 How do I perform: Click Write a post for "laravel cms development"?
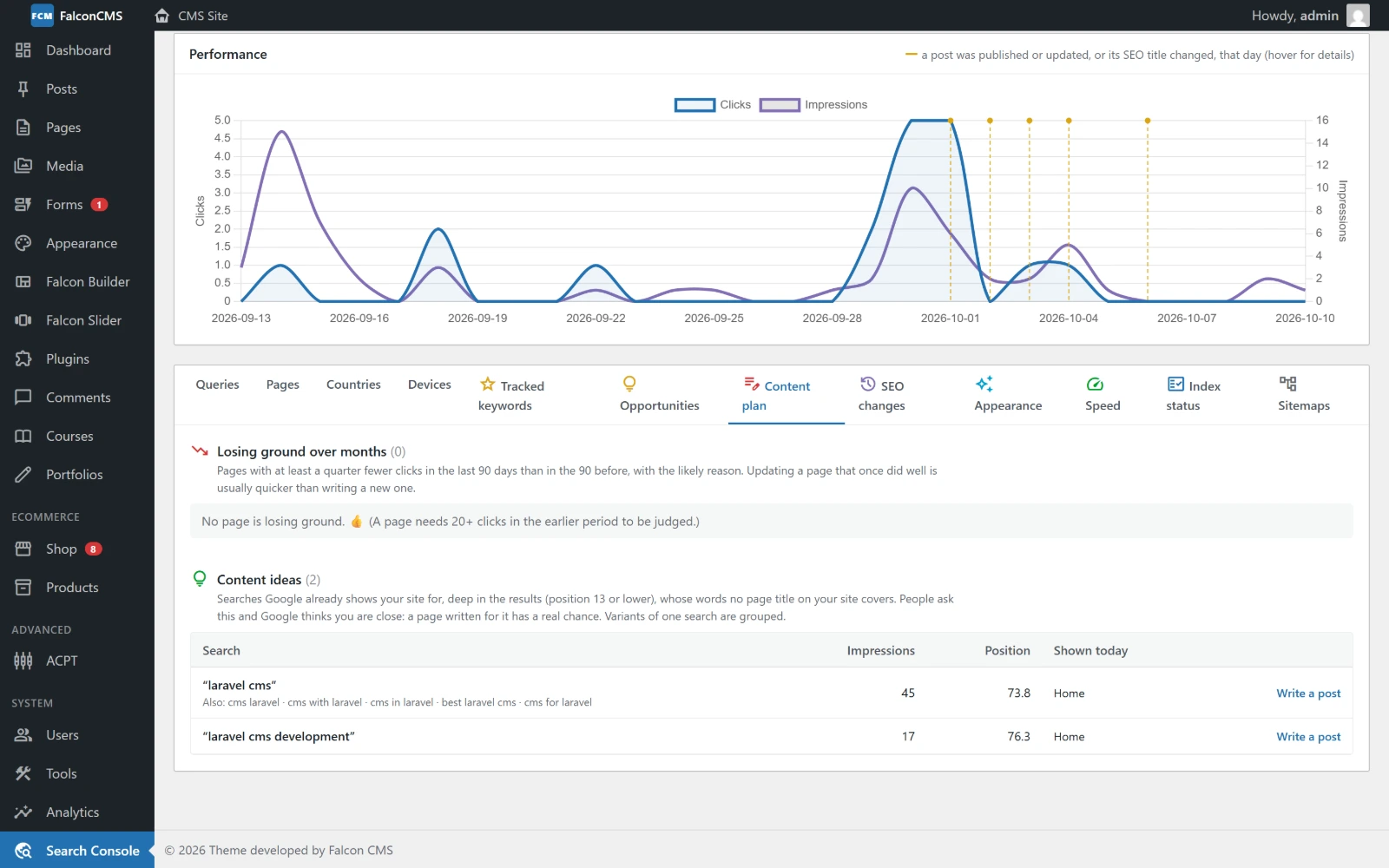coord(1308,737)
